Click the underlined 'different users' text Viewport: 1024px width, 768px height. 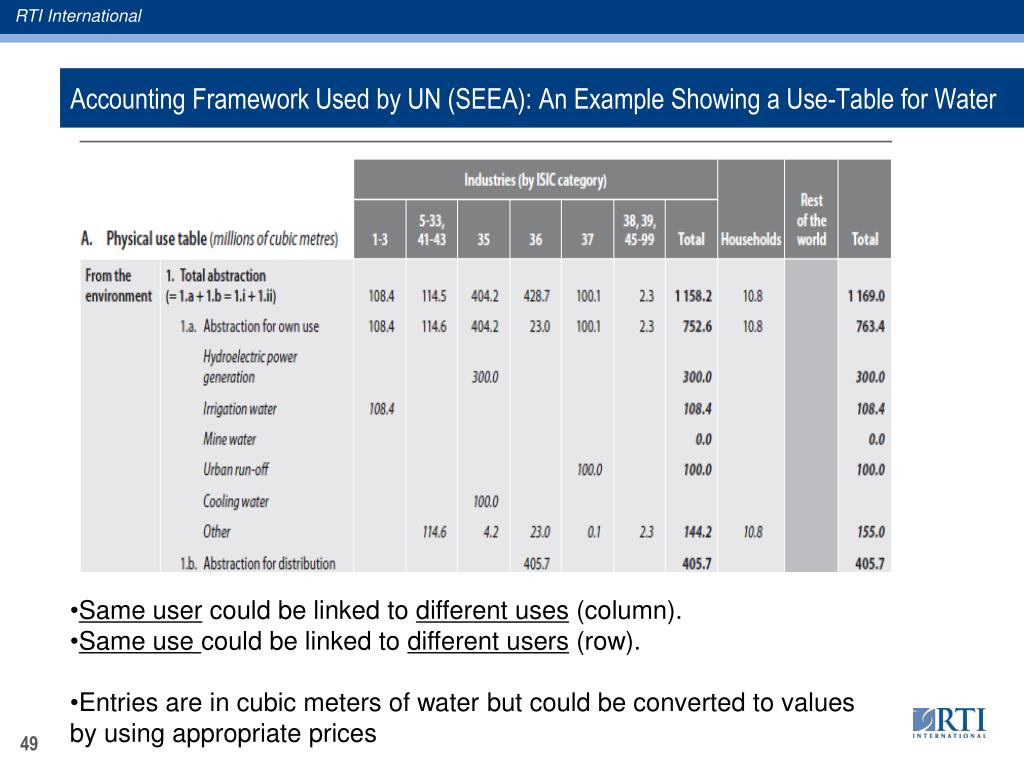click(488, 641)
